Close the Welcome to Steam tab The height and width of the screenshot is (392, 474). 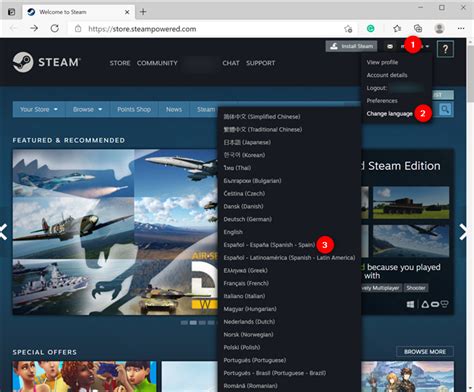[127, 12]
